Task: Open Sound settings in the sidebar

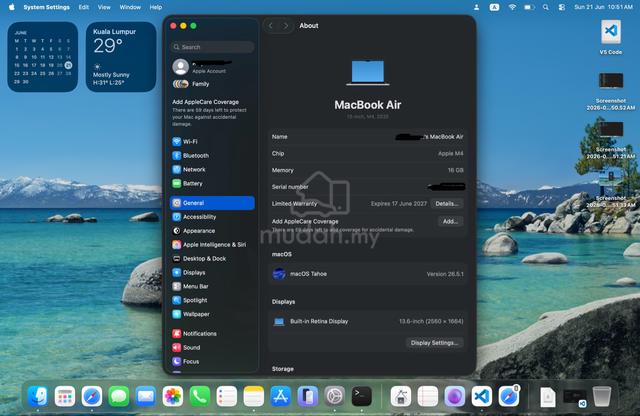Action: (x=212, y=347)
